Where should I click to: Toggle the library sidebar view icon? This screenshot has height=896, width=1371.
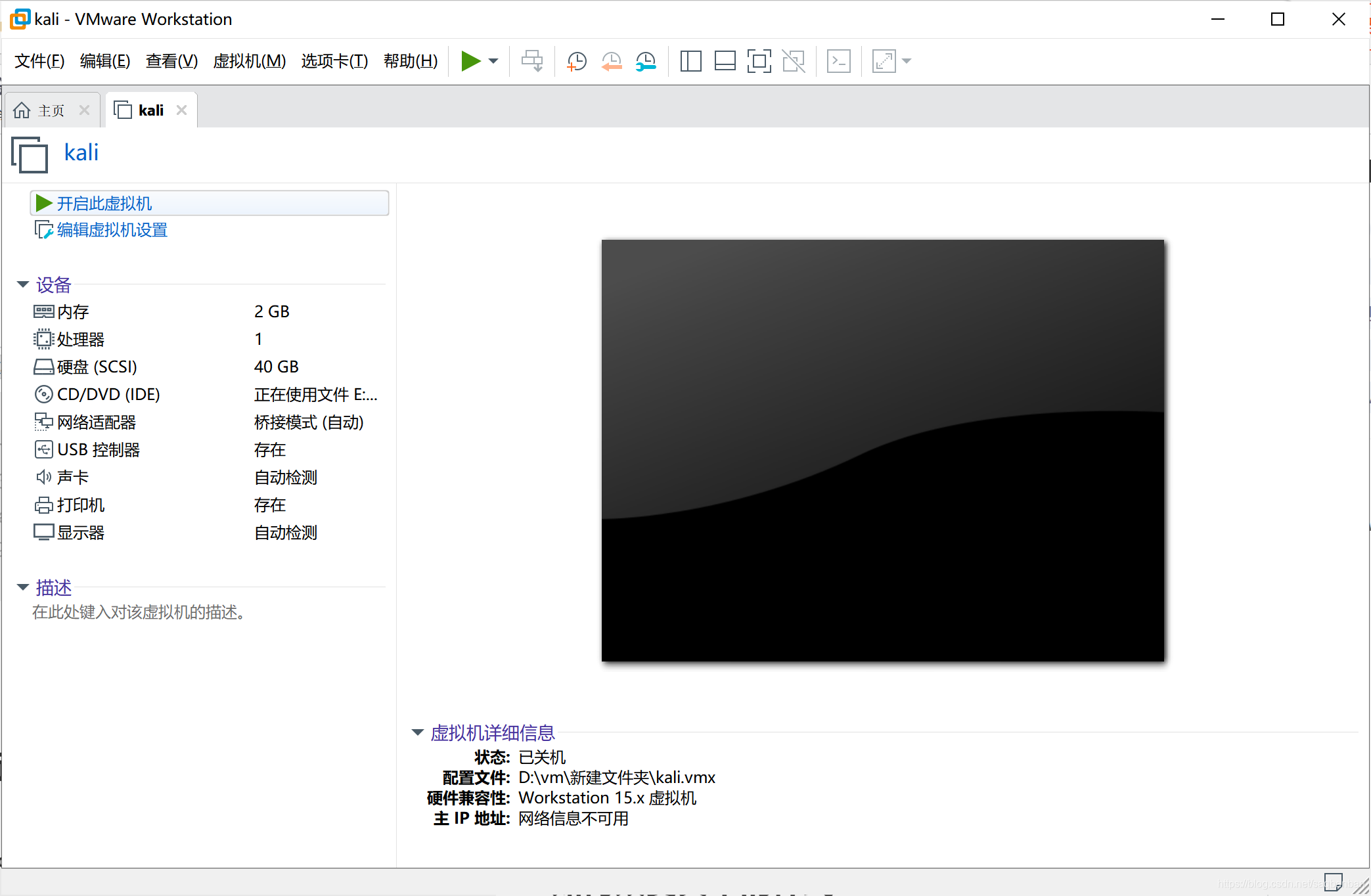pyautogui.click(x=690, y=61)
